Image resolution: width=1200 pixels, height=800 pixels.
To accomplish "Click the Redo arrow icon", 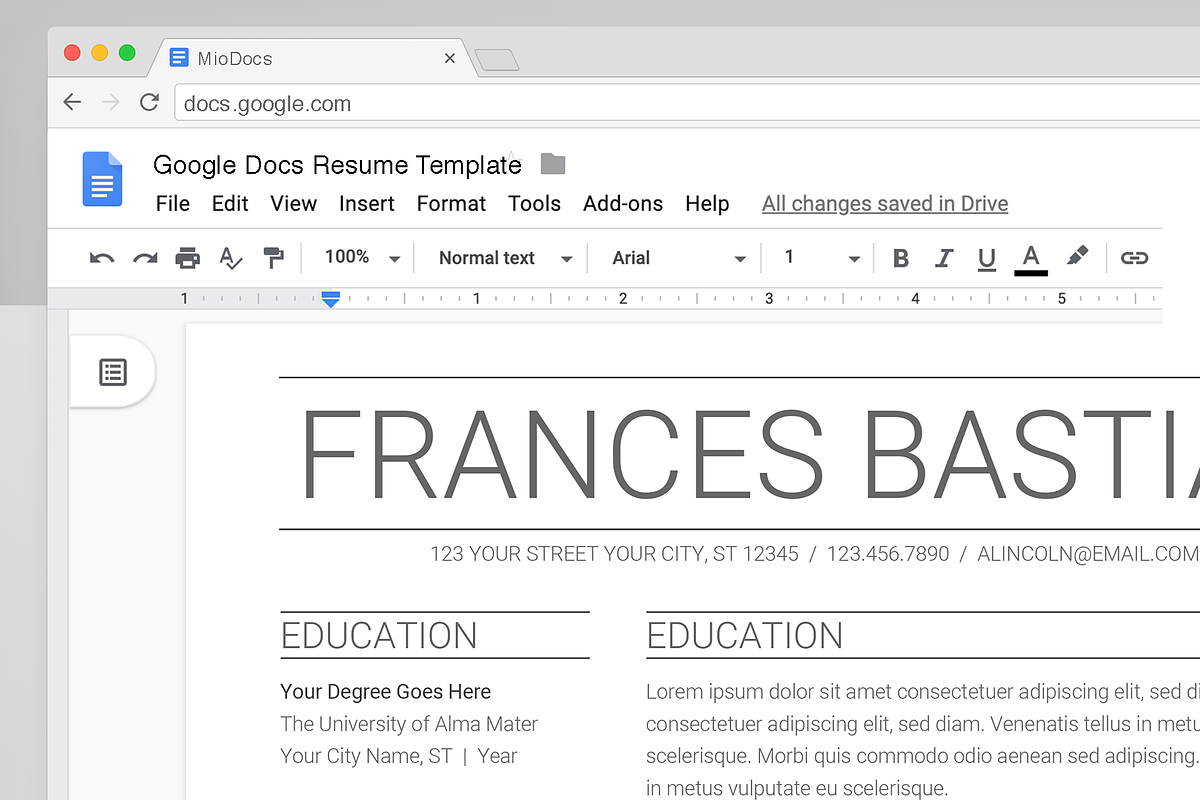I will click(x=145, y=258).
